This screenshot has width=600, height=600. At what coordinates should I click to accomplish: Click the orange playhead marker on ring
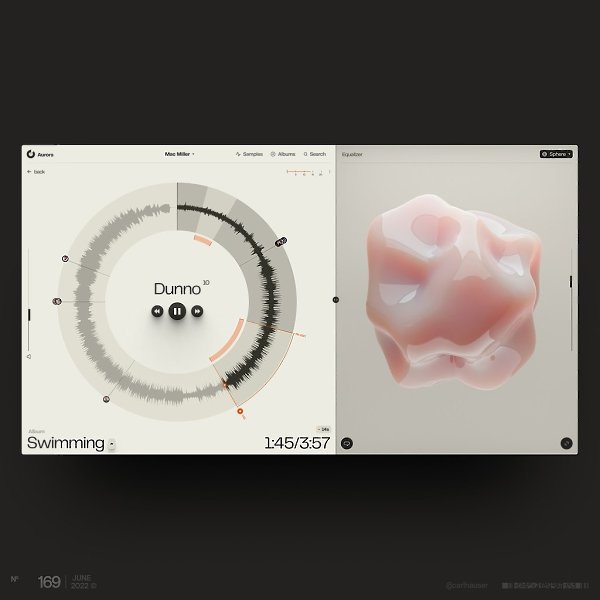[x=240, y=411]
